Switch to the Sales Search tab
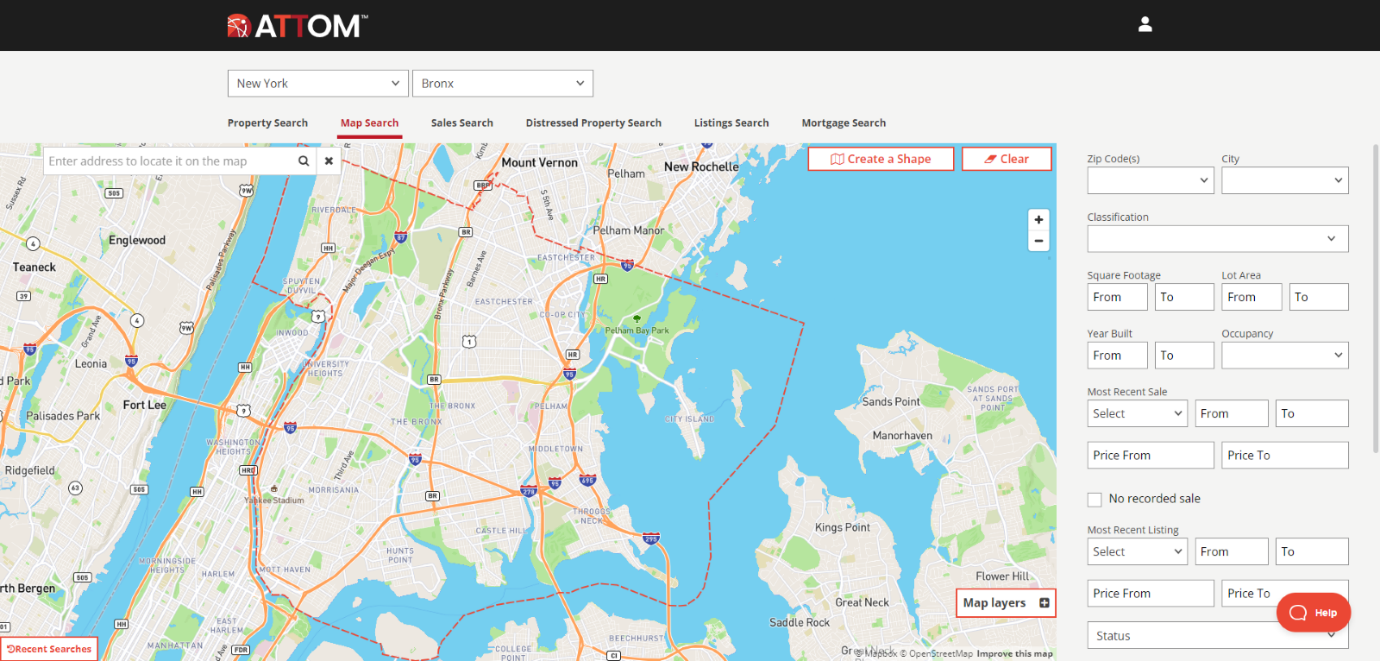 click(462, 123)
